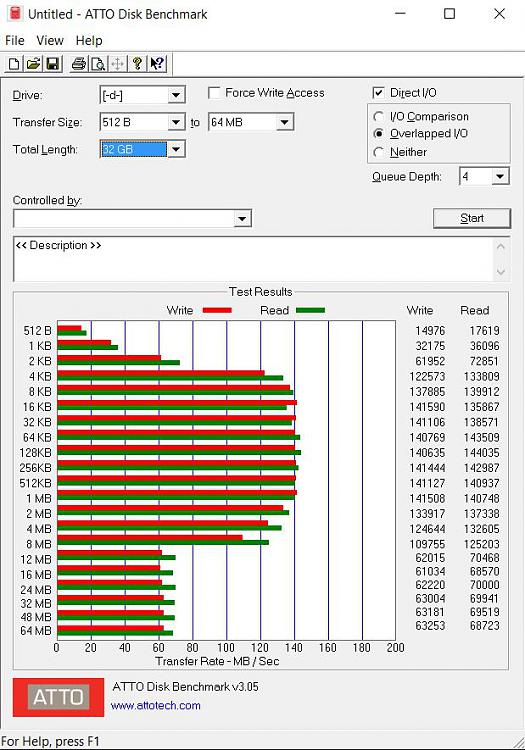Click the 12 MB row label
Screen dimensions: 525x750
pos(36,560)
